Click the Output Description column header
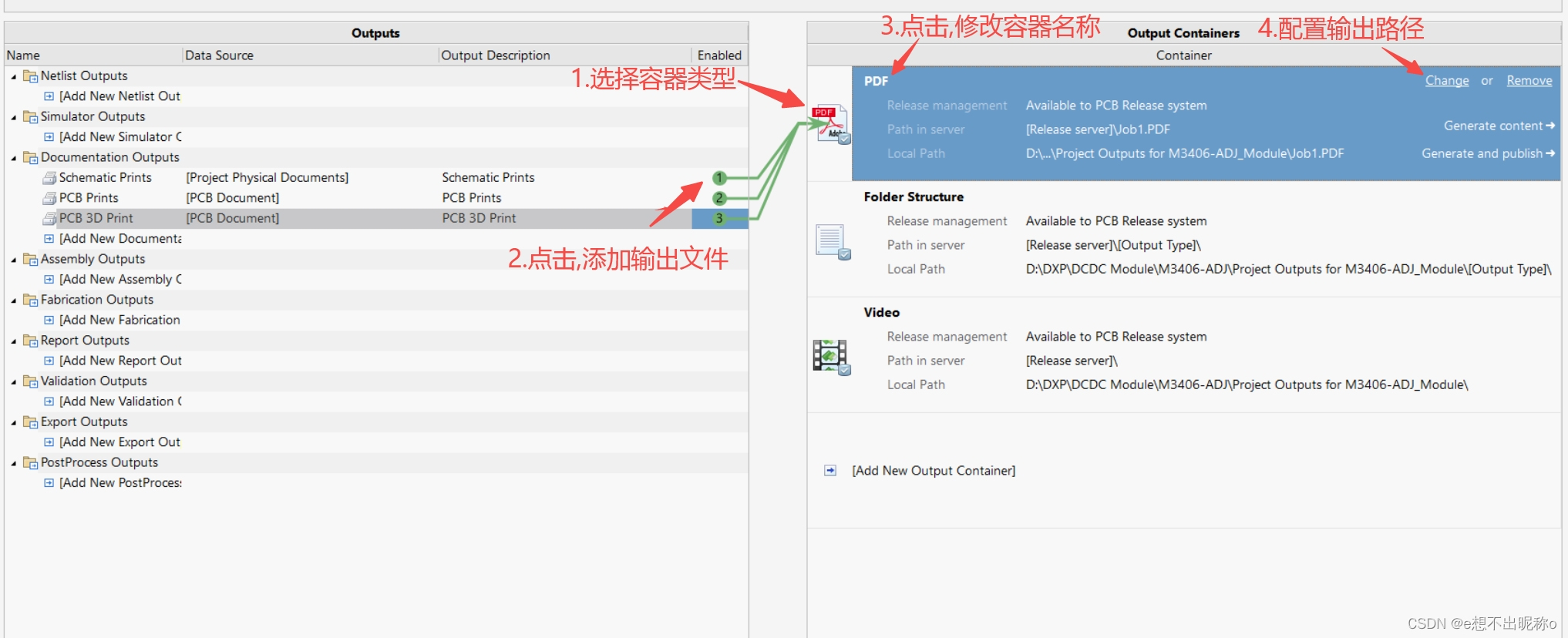This screenshot has width=1568, height=638. click(495, 55)
